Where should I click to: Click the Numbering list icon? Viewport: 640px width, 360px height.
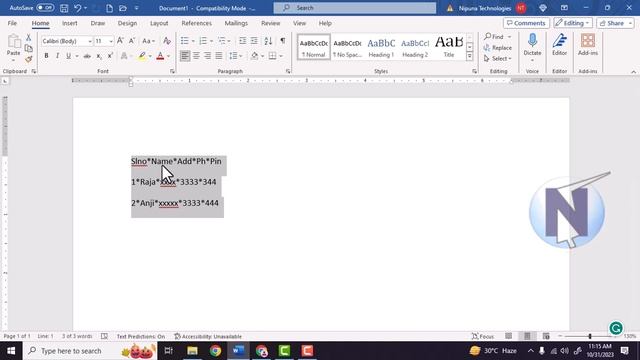[x=203, y=41]
